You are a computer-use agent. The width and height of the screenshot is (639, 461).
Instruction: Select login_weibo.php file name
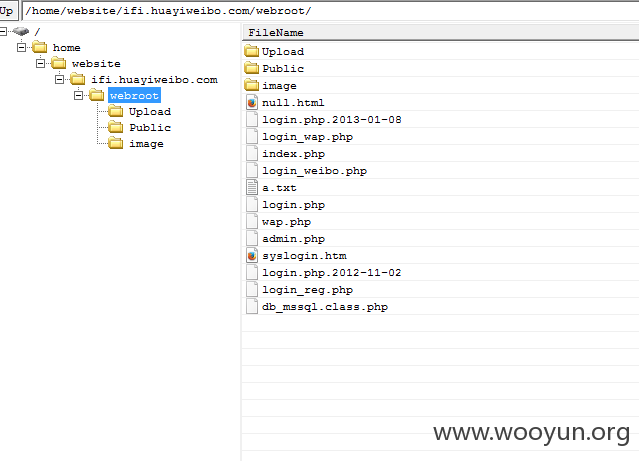pos(314,171)
